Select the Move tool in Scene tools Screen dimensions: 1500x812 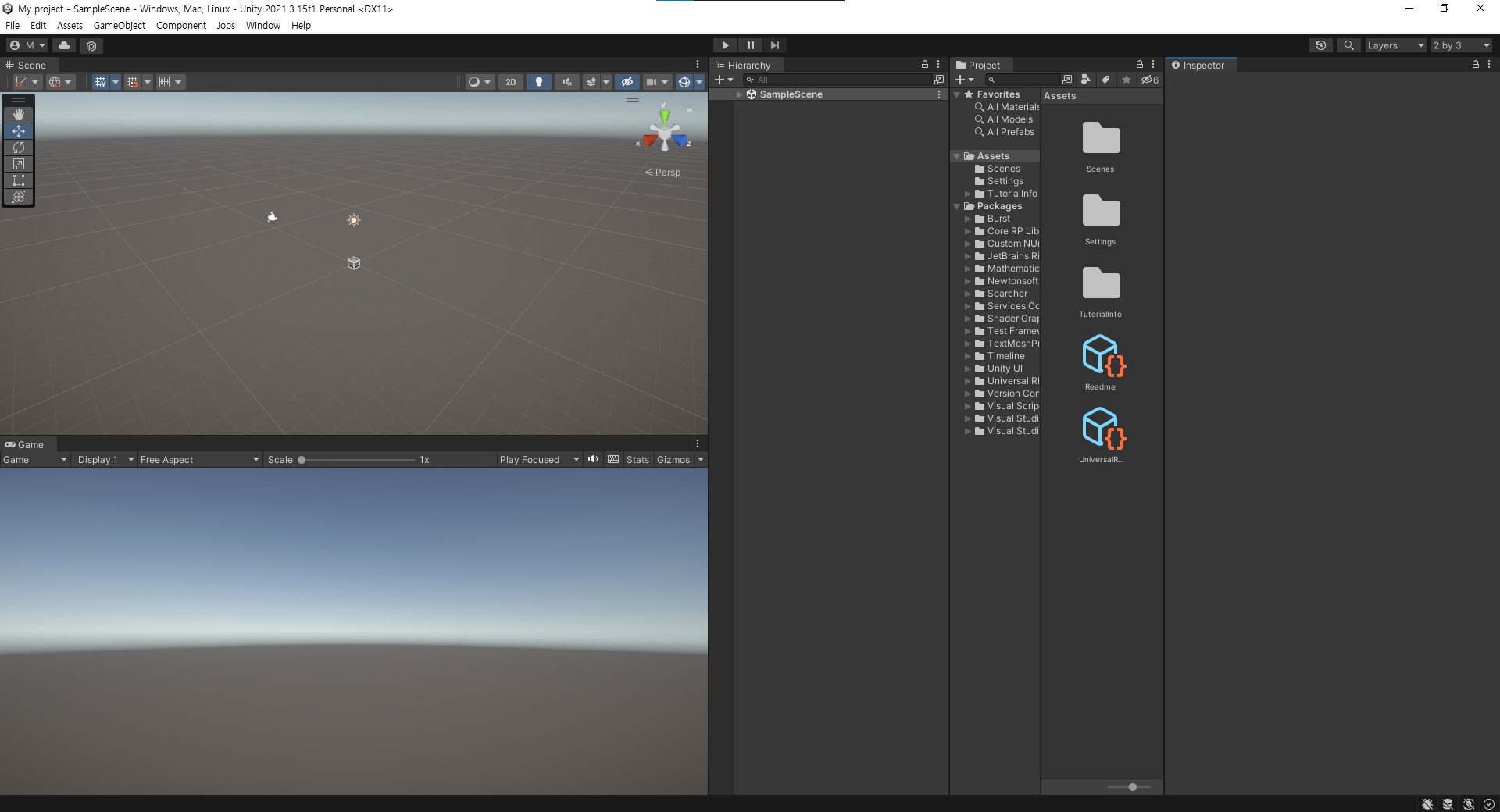[x=19, y=131]
